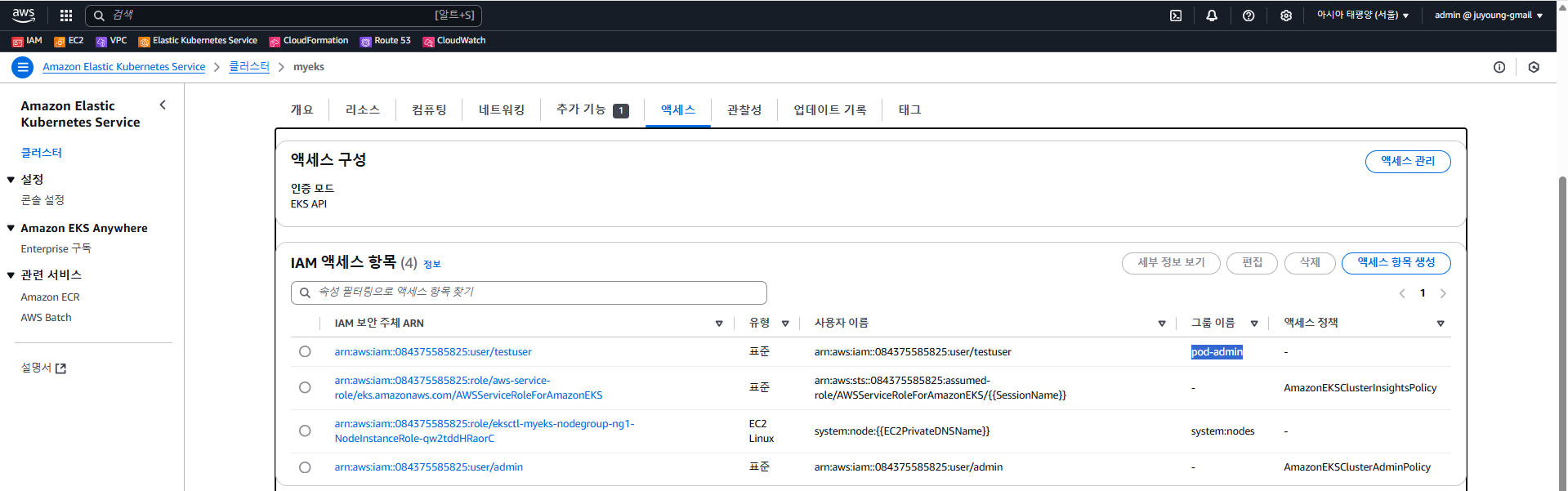Viewport: 1568px width, 491px height.
Task: Open the AWSServiceRoleForAmazonEKS ARN link
Action: click(468, 388)
